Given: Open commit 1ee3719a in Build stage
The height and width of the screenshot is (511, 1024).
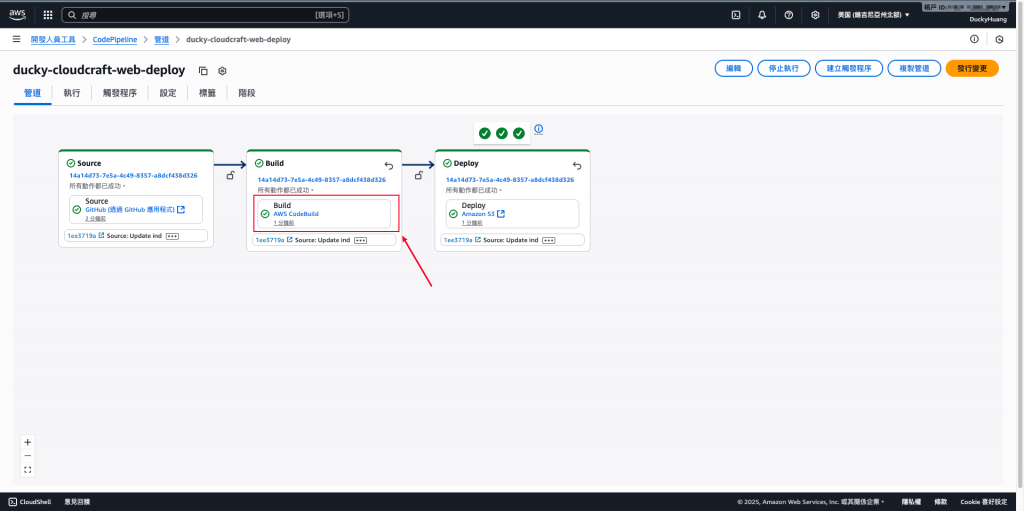Looking at the screenshot, I should 274,240.
